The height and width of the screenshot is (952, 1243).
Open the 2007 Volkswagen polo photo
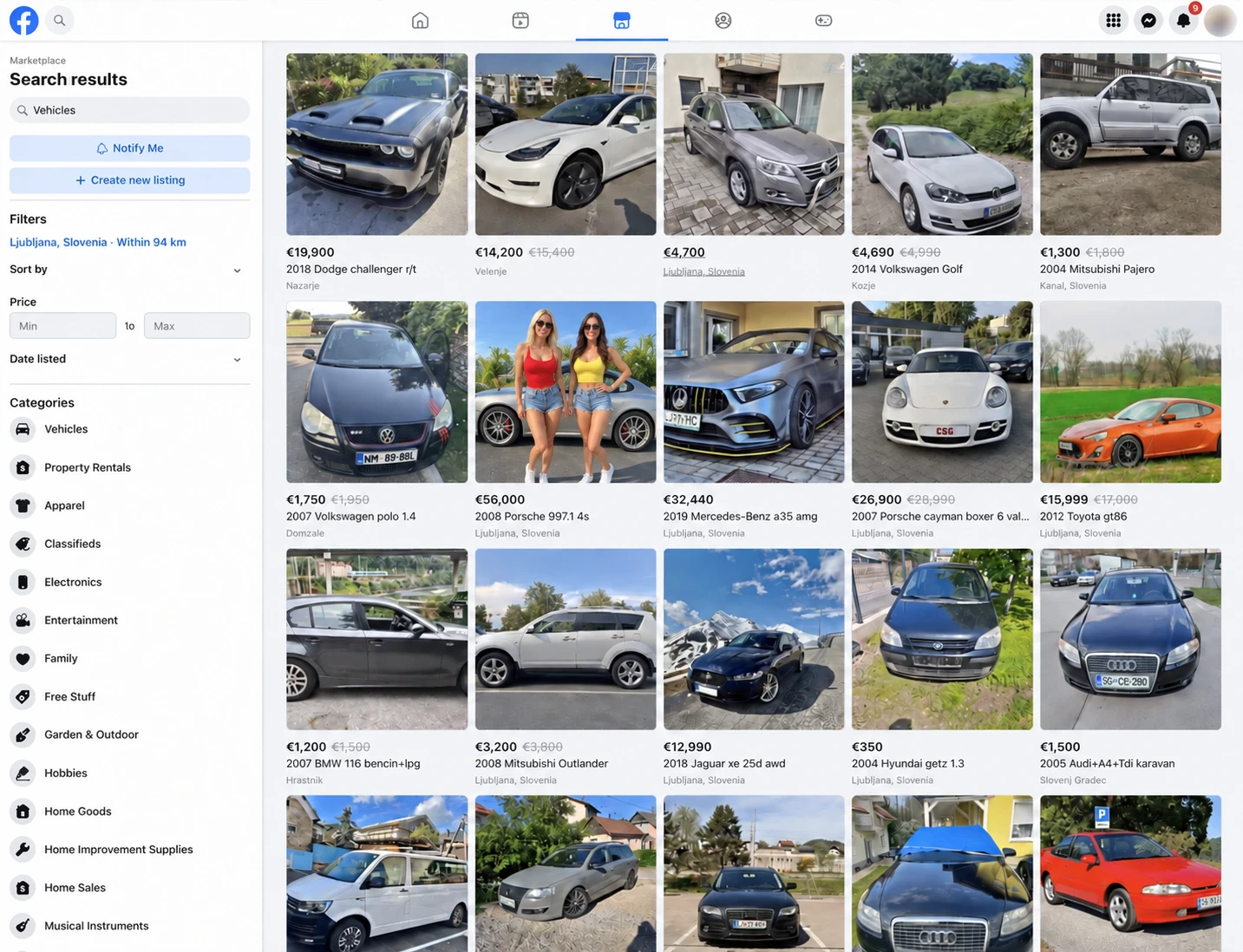tap(376, 392)
